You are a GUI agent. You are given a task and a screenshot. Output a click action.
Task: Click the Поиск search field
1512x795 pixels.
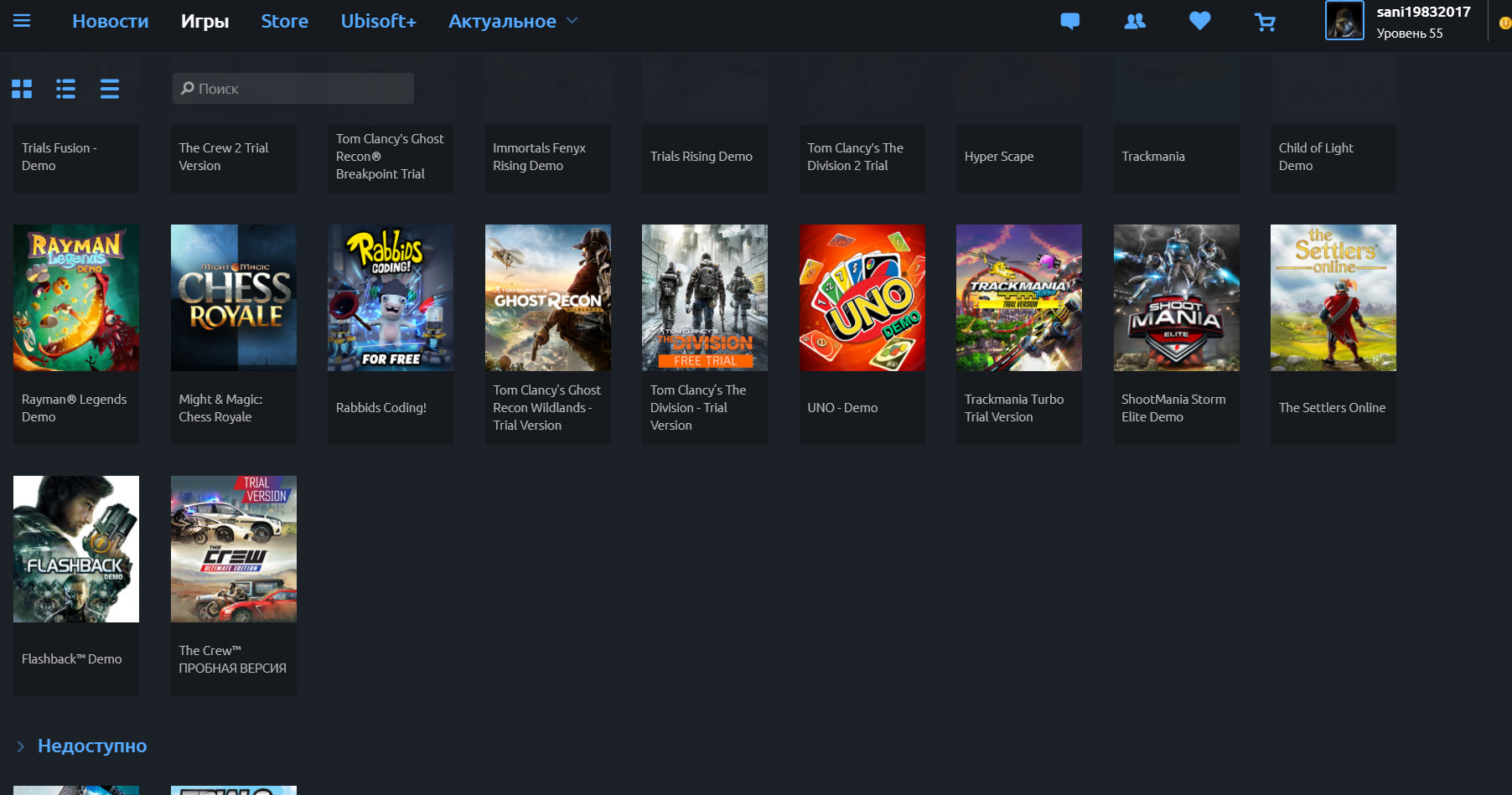292,88
